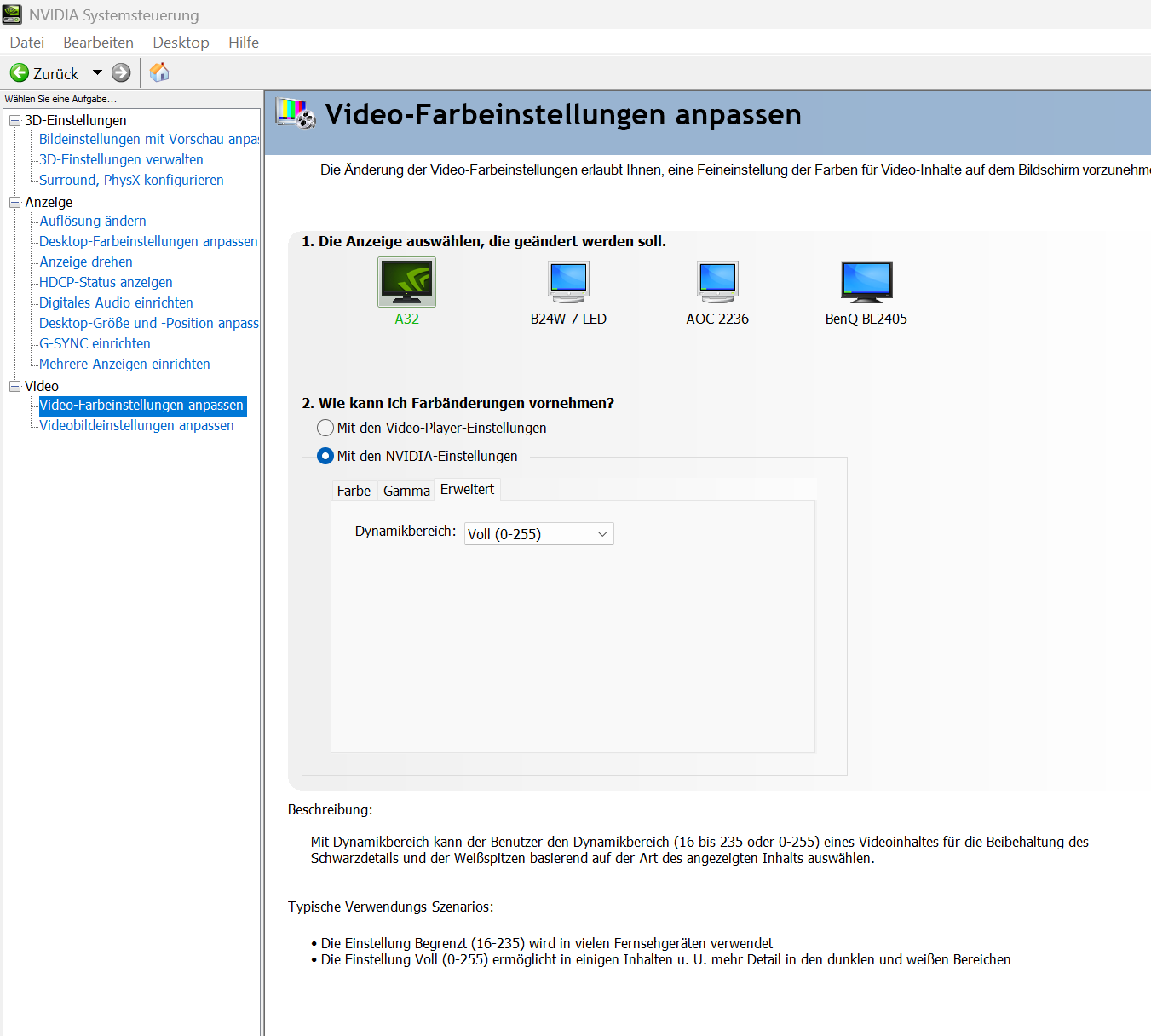Collapse the Anzeige tree node
Image resolution: width=1151 pixels, height=1036 pixels.
pyautogui.click(x=14, y=203)
